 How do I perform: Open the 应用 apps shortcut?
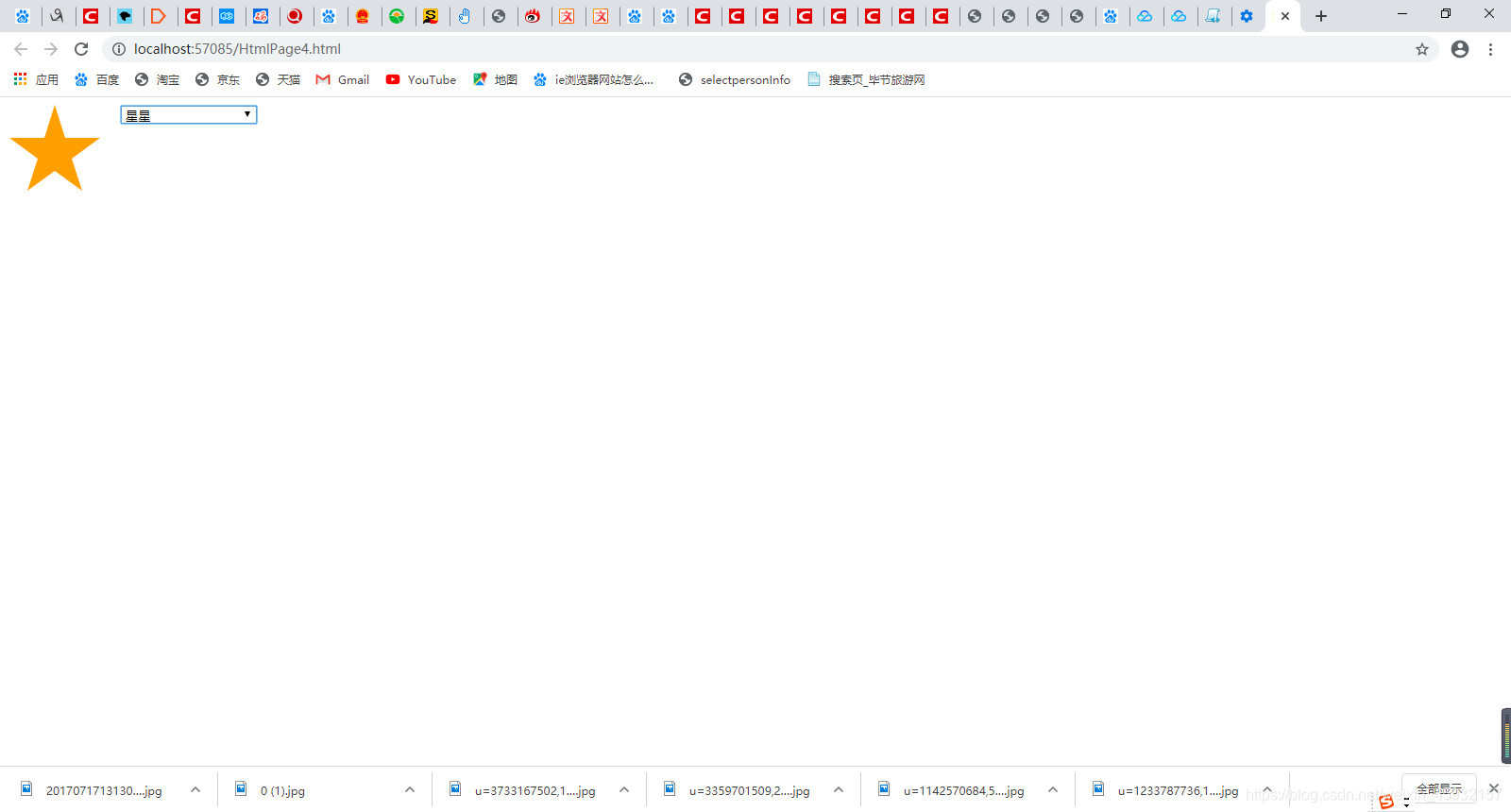[x=36, y=79]
